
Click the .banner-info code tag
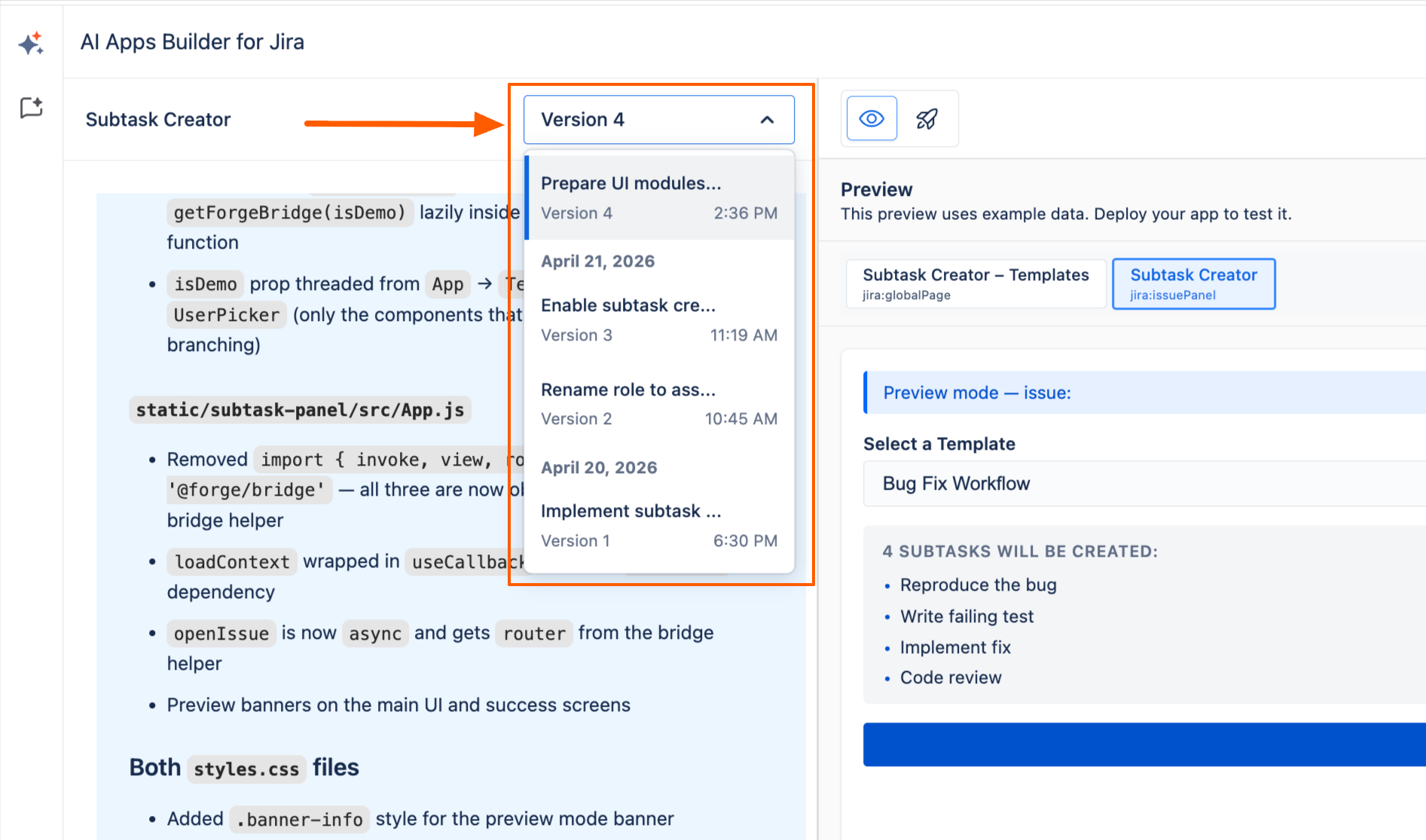pos(300,819)
